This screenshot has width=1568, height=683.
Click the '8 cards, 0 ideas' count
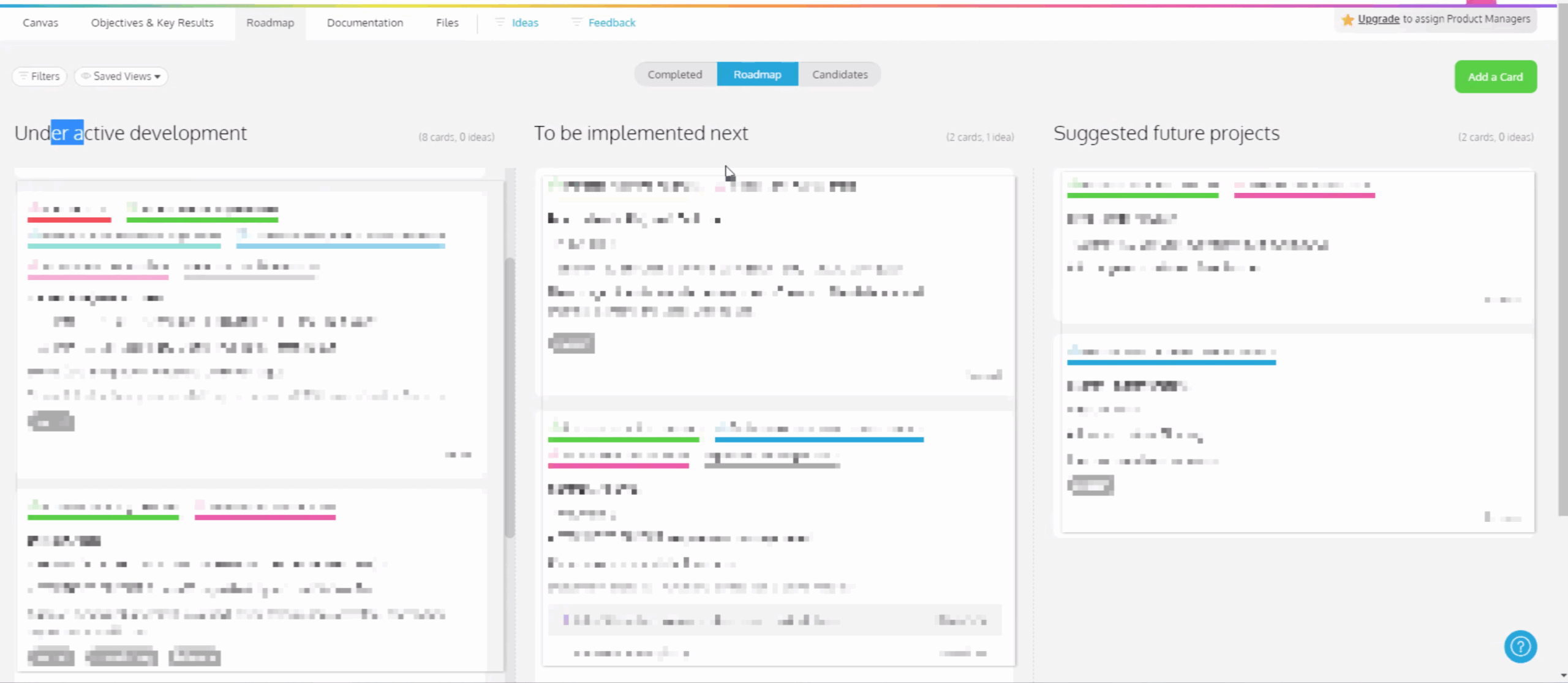tap(456, 137)
